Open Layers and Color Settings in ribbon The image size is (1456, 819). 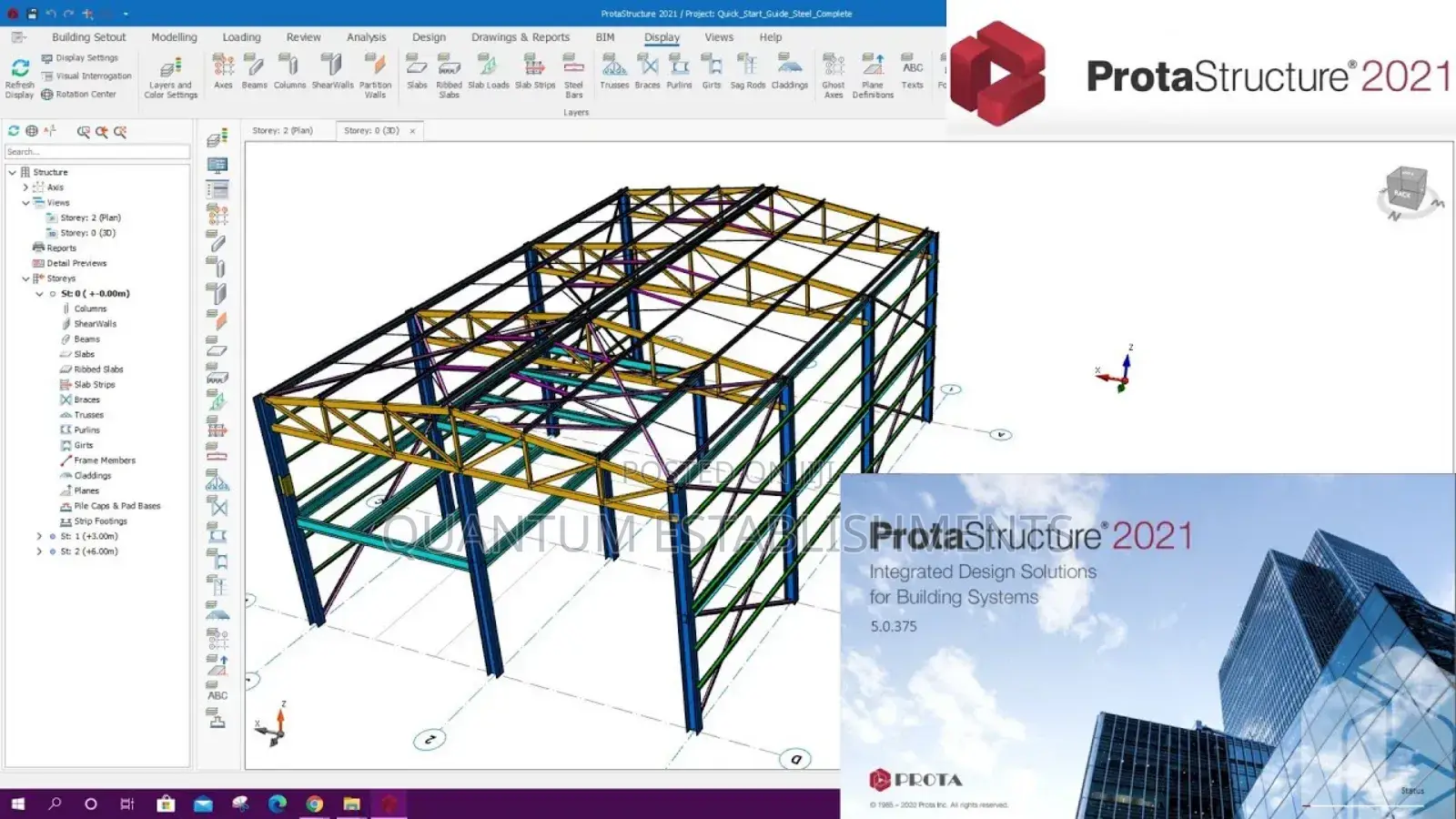click(x=170, y=78)
